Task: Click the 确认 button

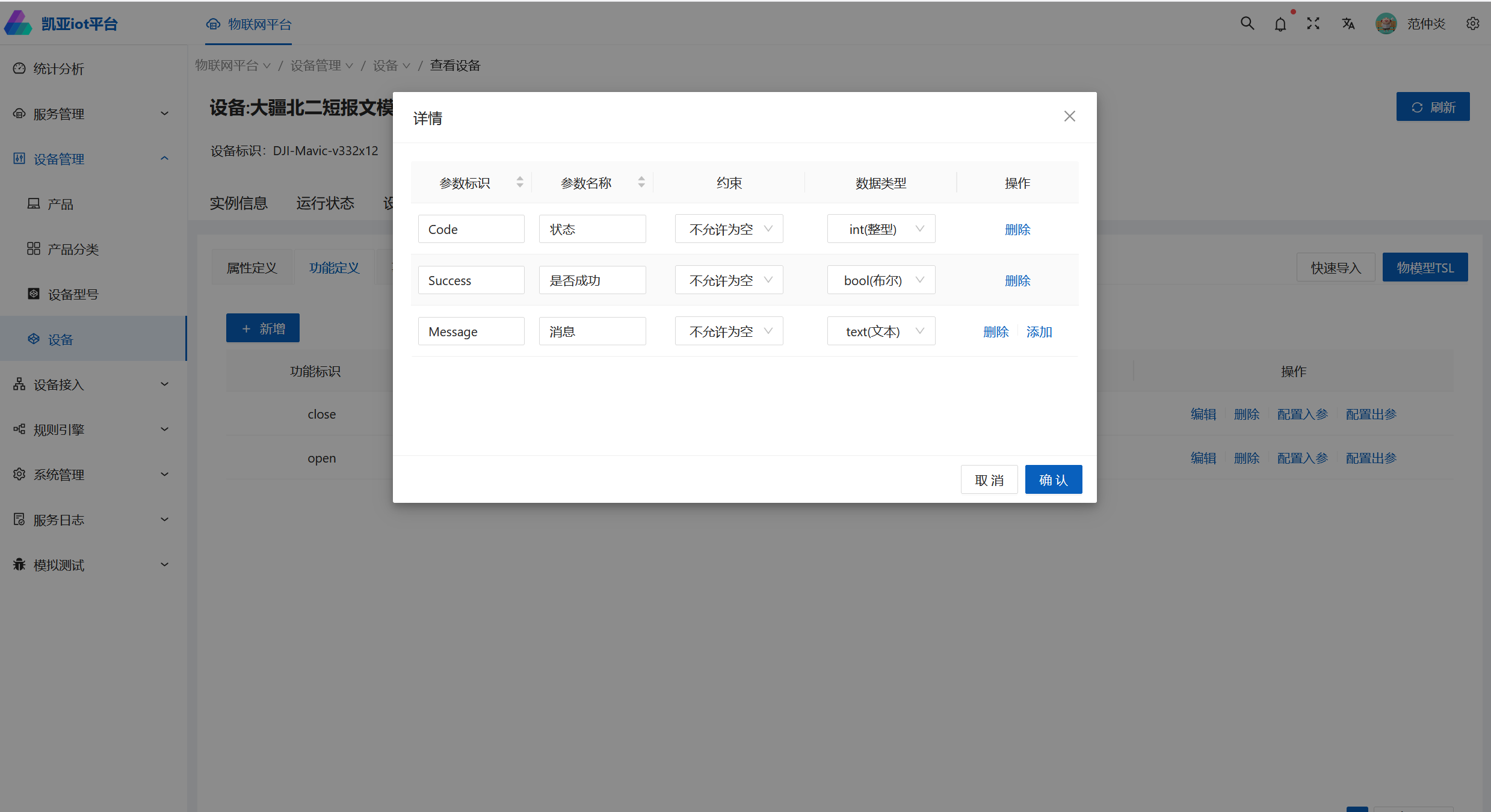Action: (x=1053, y=480)
